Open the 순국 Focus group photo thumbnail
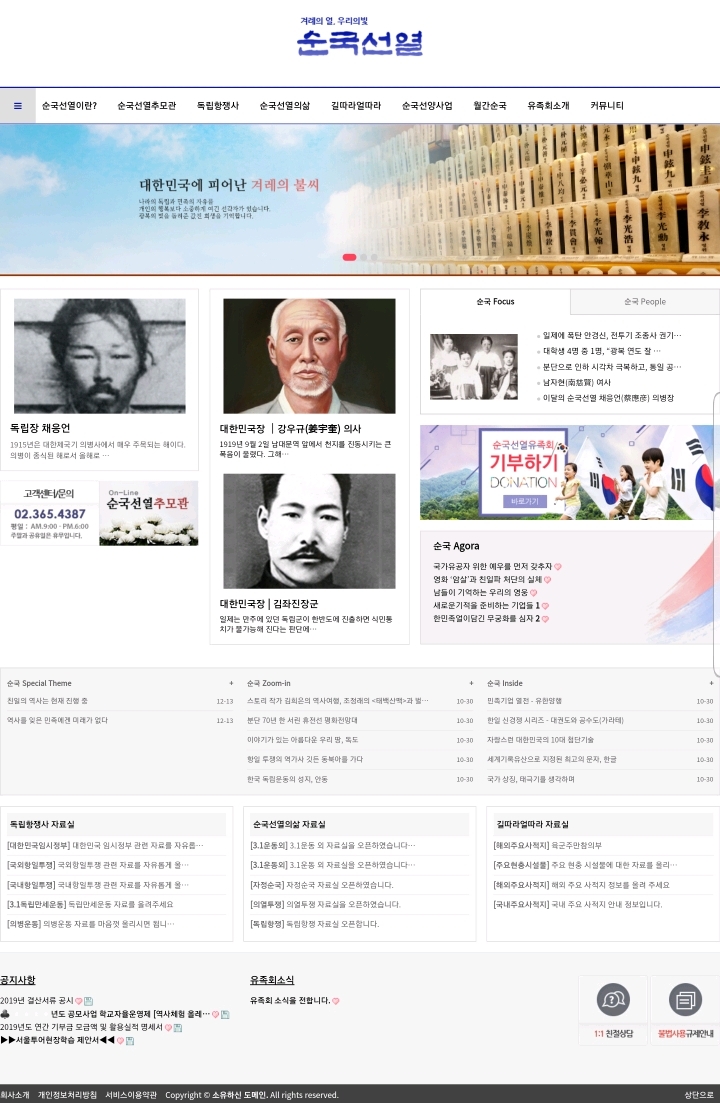This screenshot has height=1103, width=720. (x=474, y=367)
